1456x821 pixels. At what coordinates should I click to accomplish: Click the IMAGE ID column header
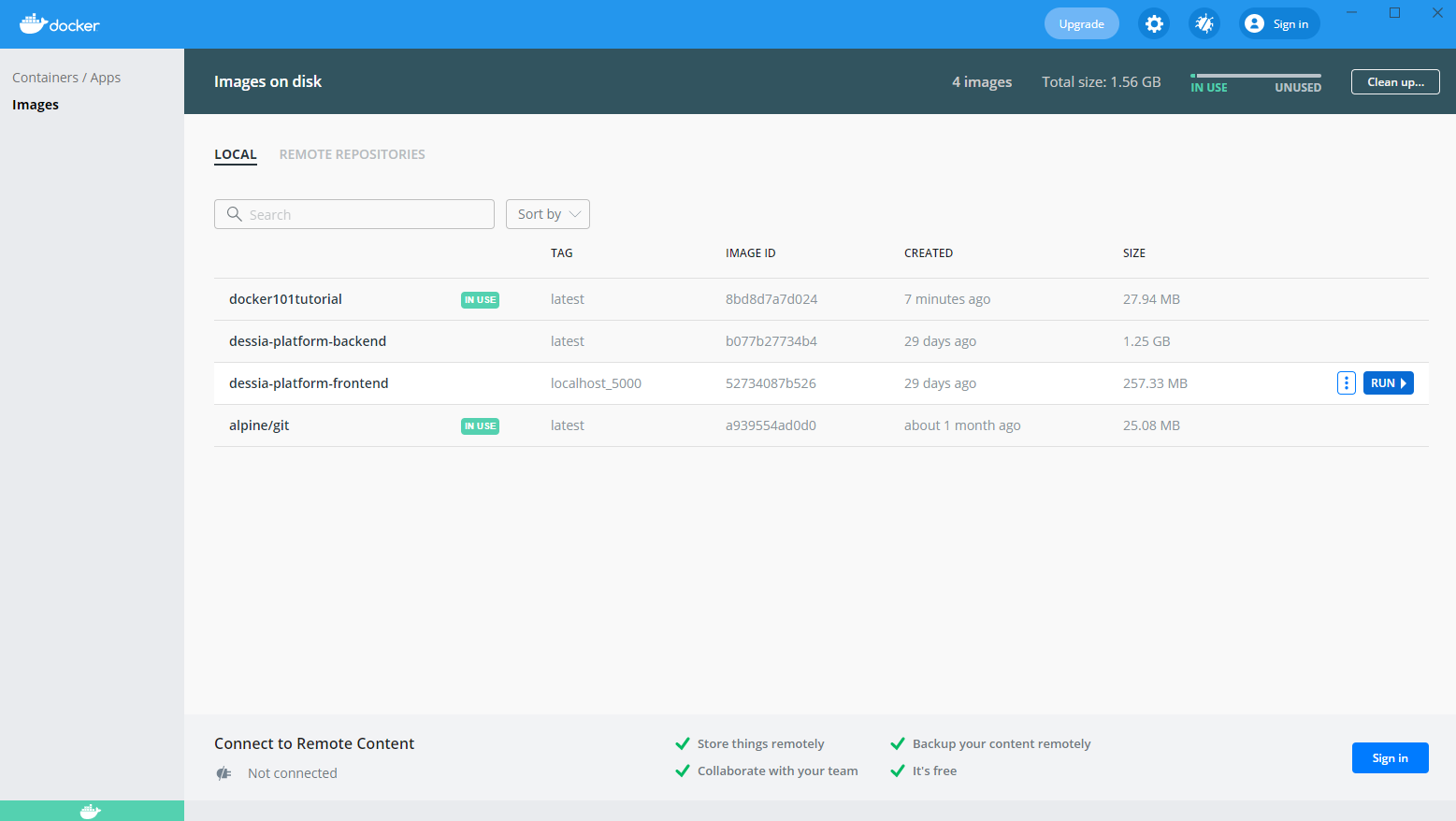pos(751,253)
